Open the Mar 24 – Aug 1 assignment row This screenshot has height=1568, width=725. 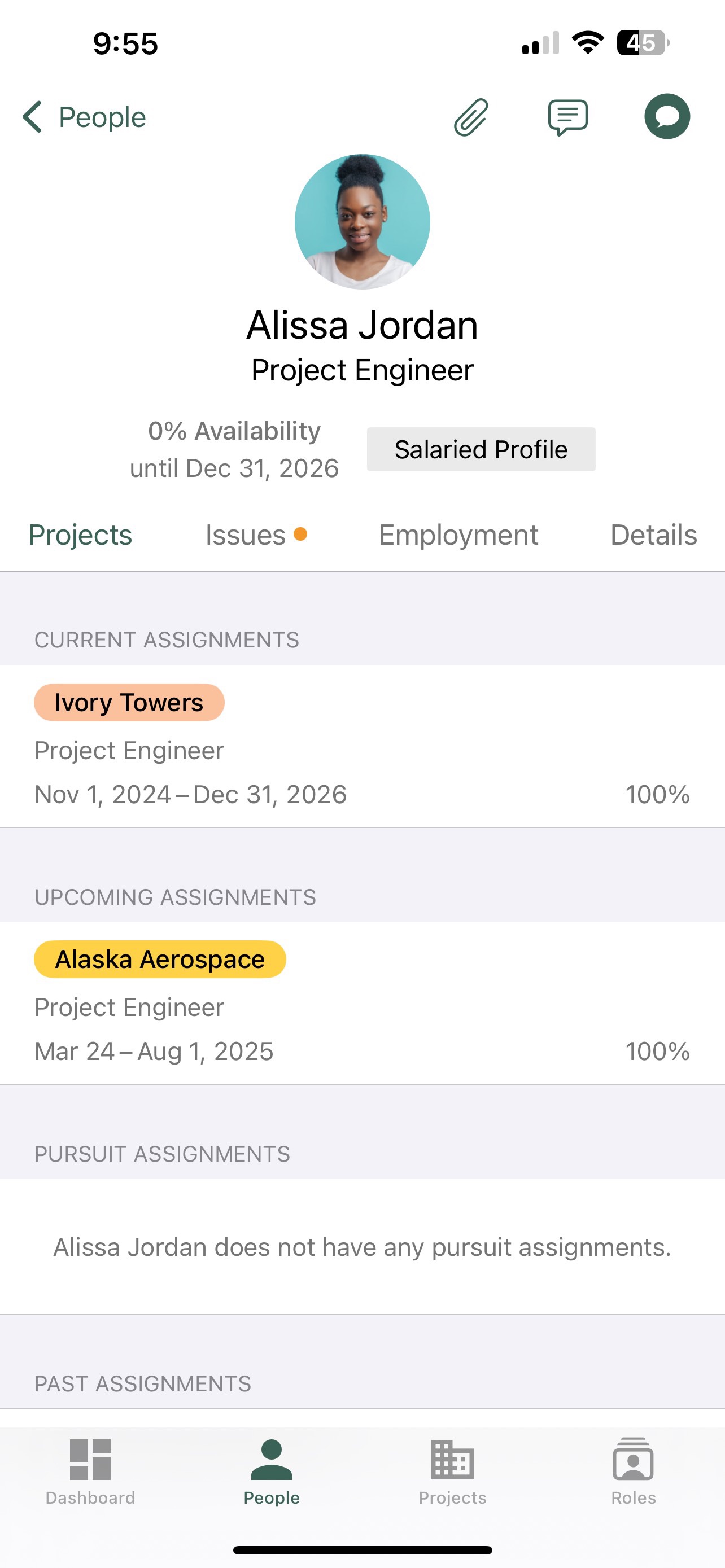click(x=362, y=1003)
